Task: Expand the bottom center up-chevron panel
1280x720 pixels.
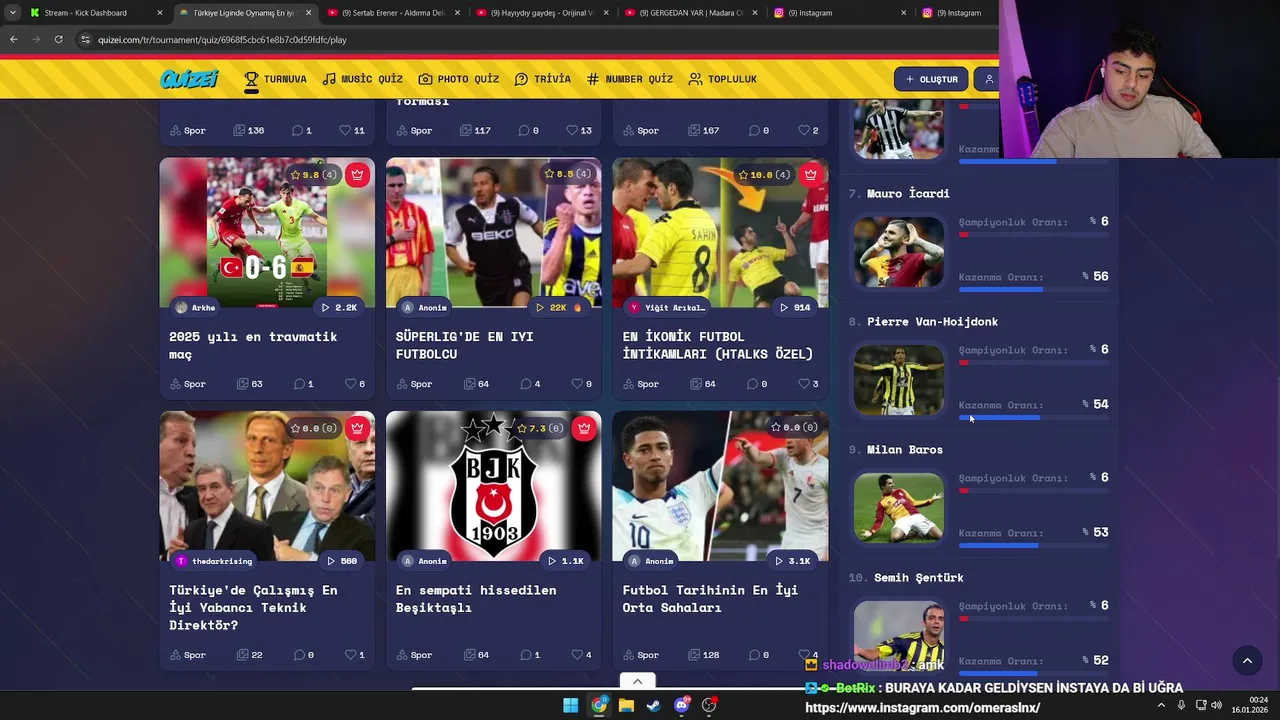Action: [x=637, y=681]
